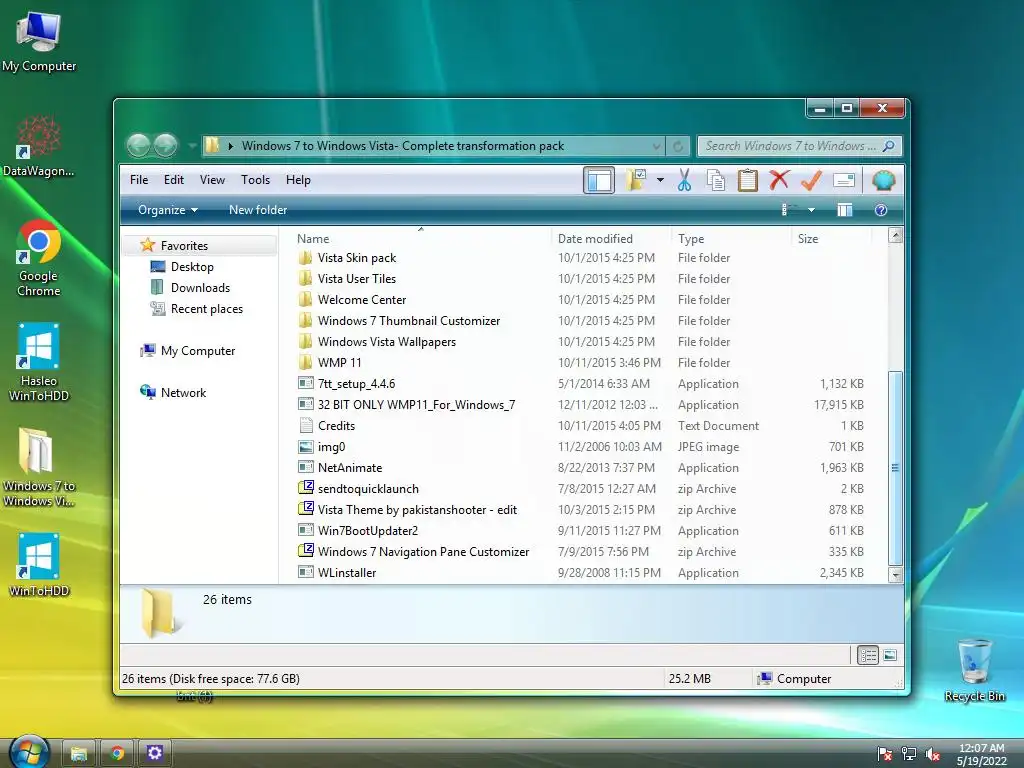Select My Computer in navigation pane
The width and height of the screenshot is (1024, 768).
coord(198,351)
